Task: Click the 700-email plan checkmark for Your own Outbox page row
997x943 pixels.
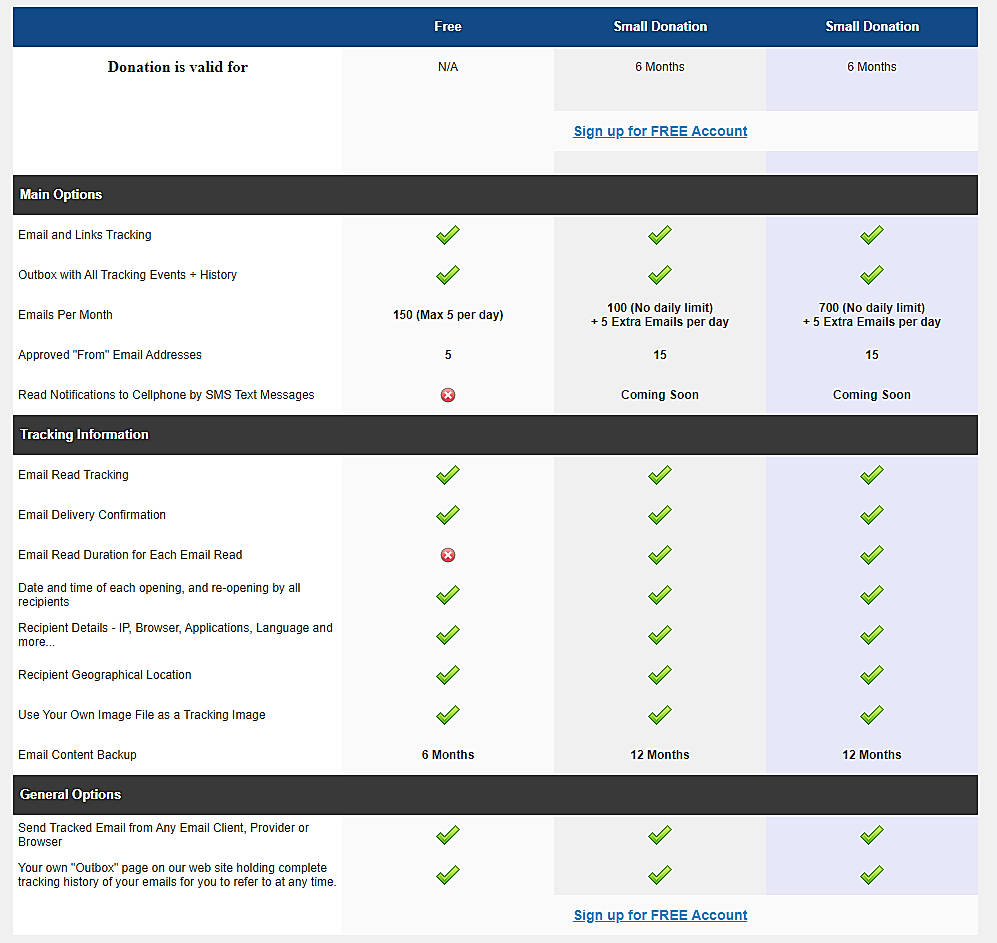Action: coord(871,874)
